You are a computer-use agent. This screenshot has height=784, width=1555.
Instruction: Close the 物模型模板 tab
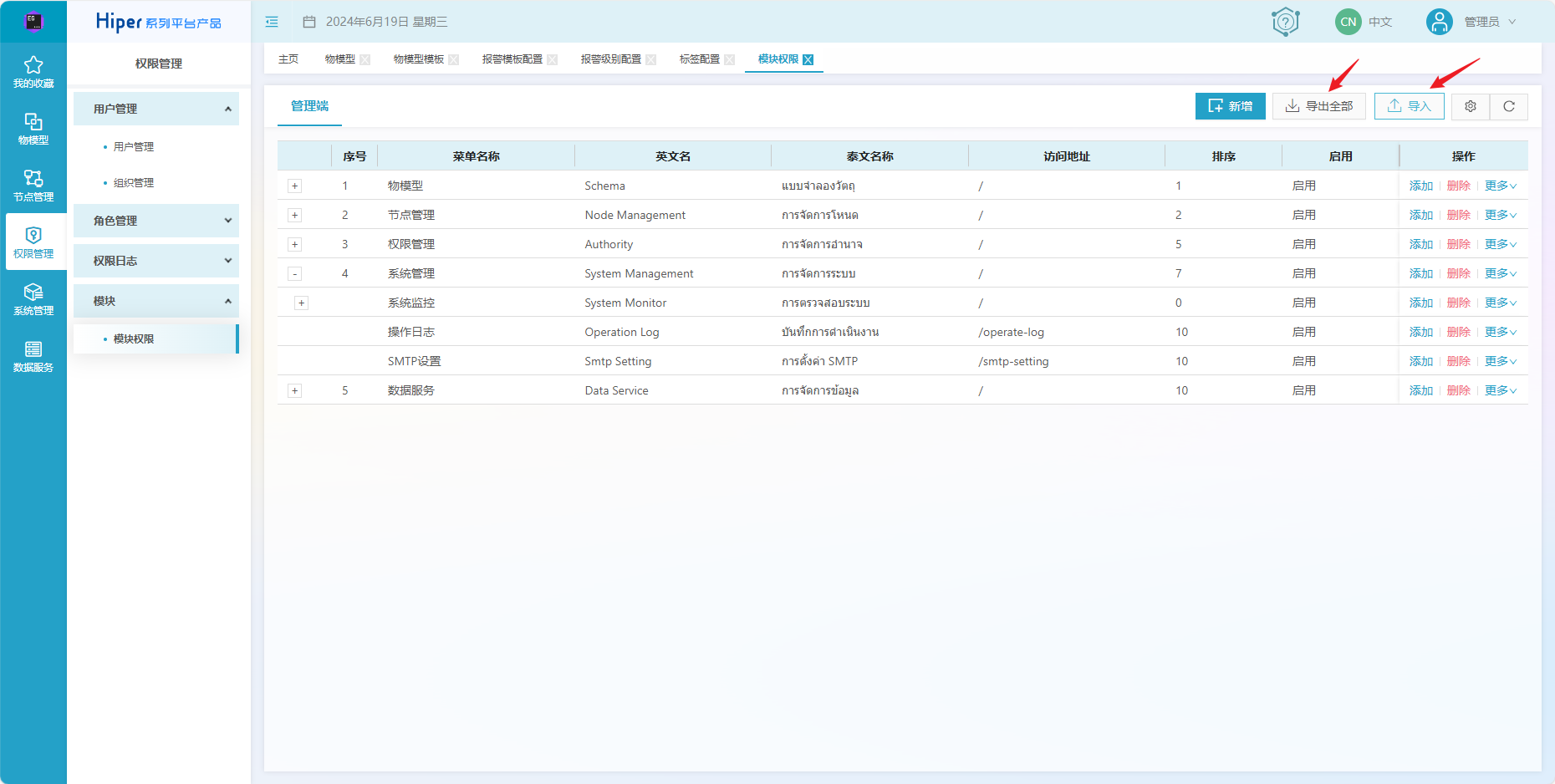coord(453,59)
